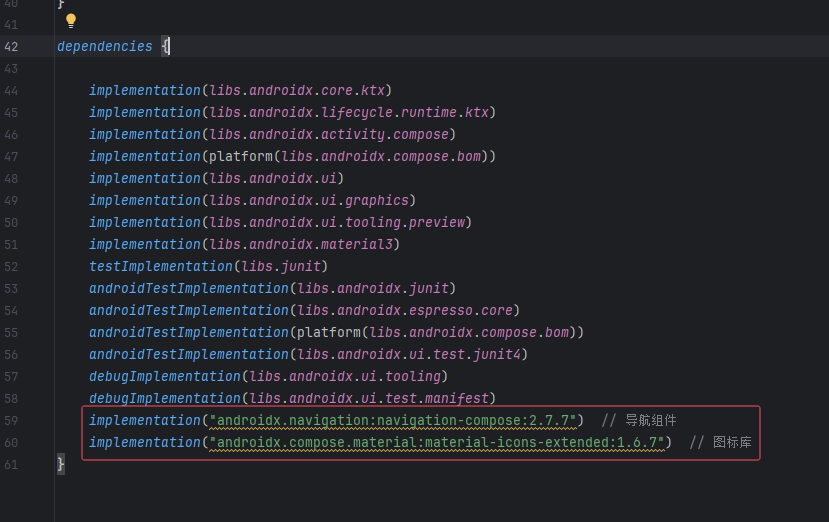Screen dimensions: 829x522
Task: Click debugImplementation libs.androidx.ui.test.manifest line
Action: (292, 398)
